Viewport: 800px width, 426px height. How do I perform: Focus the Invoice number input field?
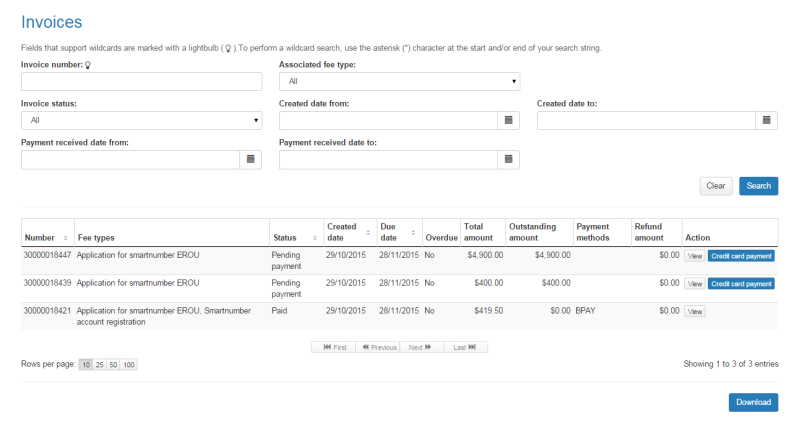141,82
